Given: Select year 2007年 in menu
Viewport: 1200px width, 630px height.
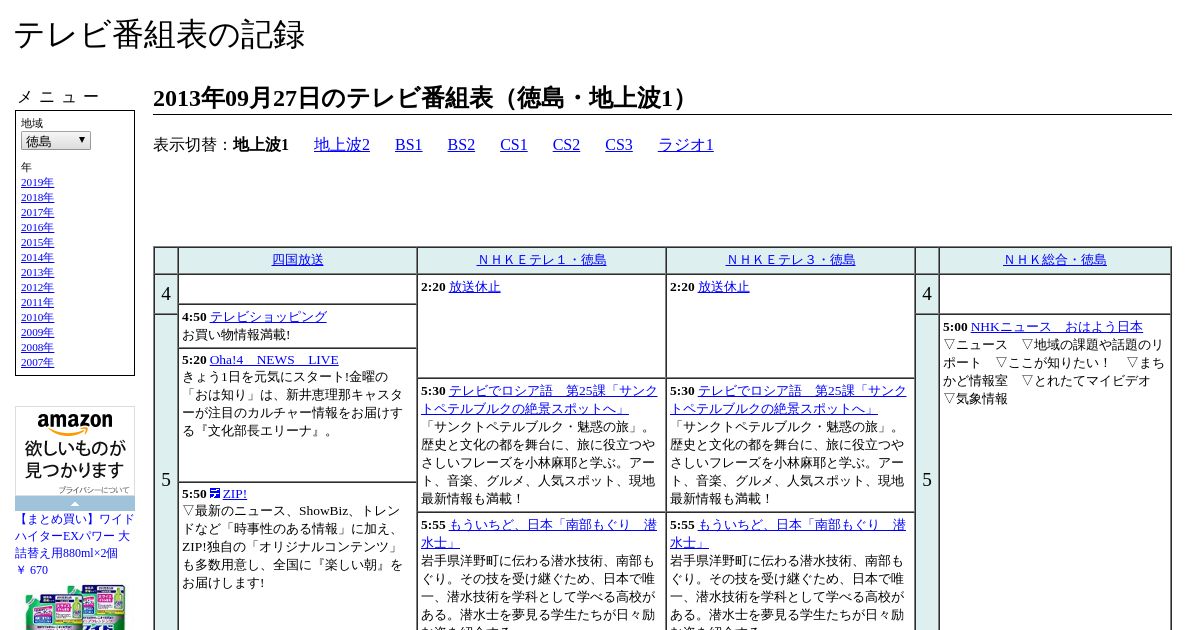Looking at the screenshot, I should pyautogui.click(x=37, y=362).
